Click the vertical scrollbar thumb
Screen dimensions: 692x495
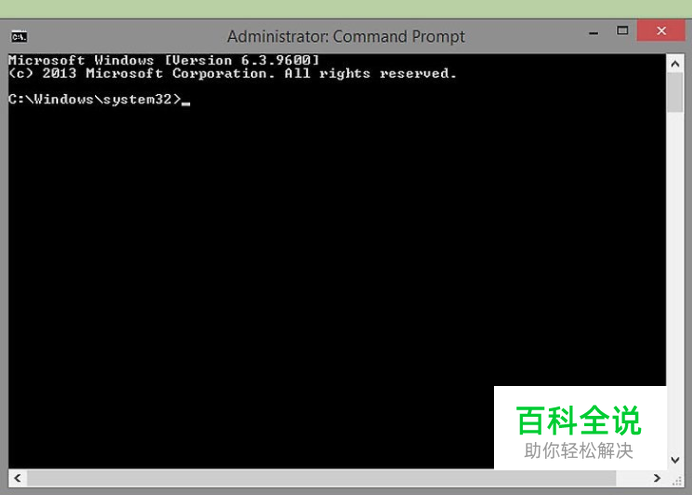(675, 93)
